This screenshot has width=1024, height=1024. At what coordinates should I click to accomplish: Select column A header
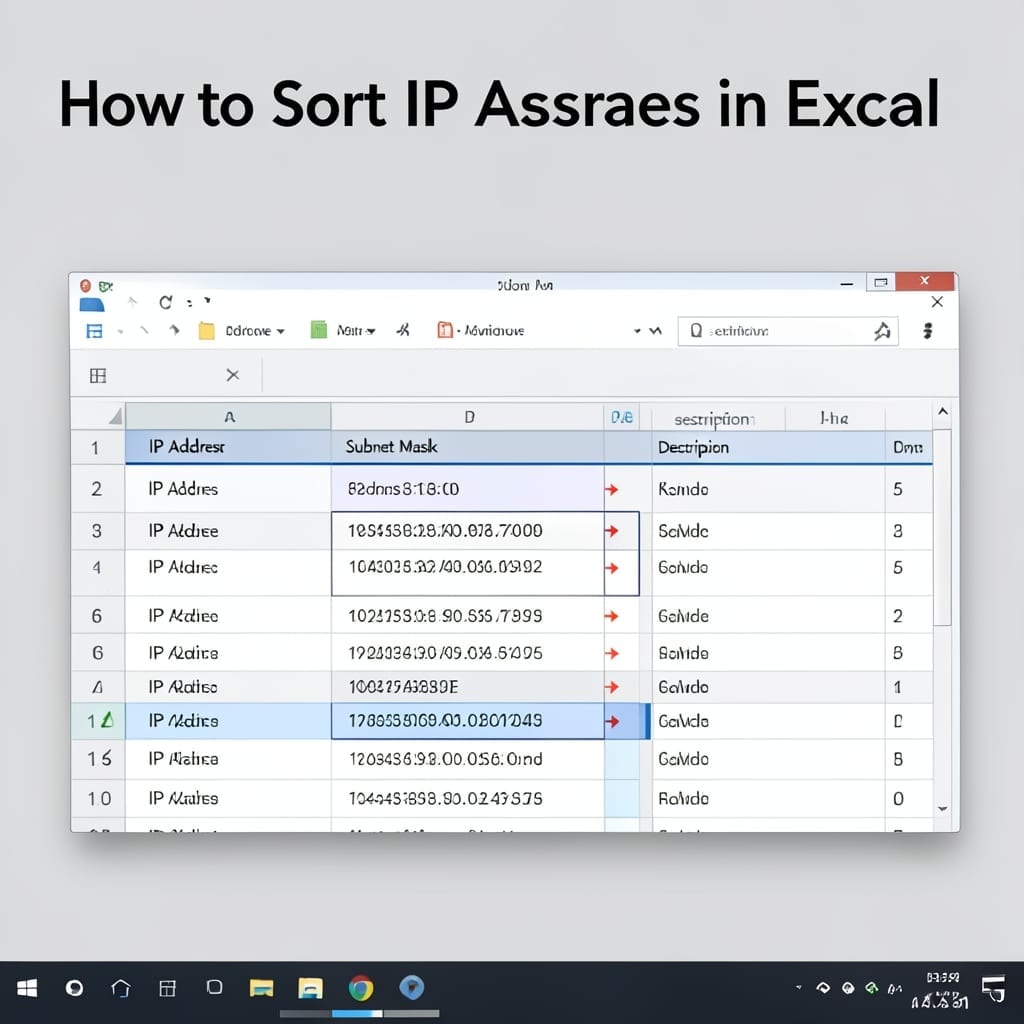(x=229, y=417)
